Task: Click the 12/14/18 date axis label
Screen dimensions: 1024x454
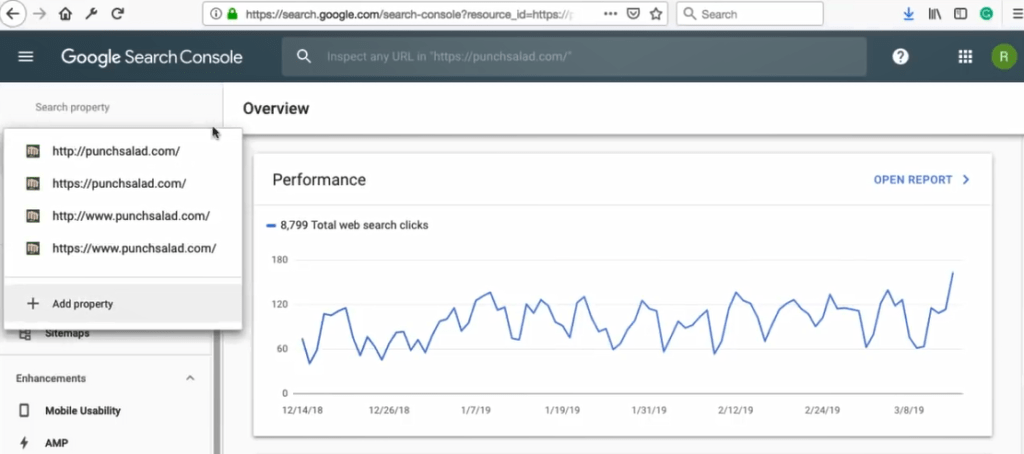Action: 302,410
